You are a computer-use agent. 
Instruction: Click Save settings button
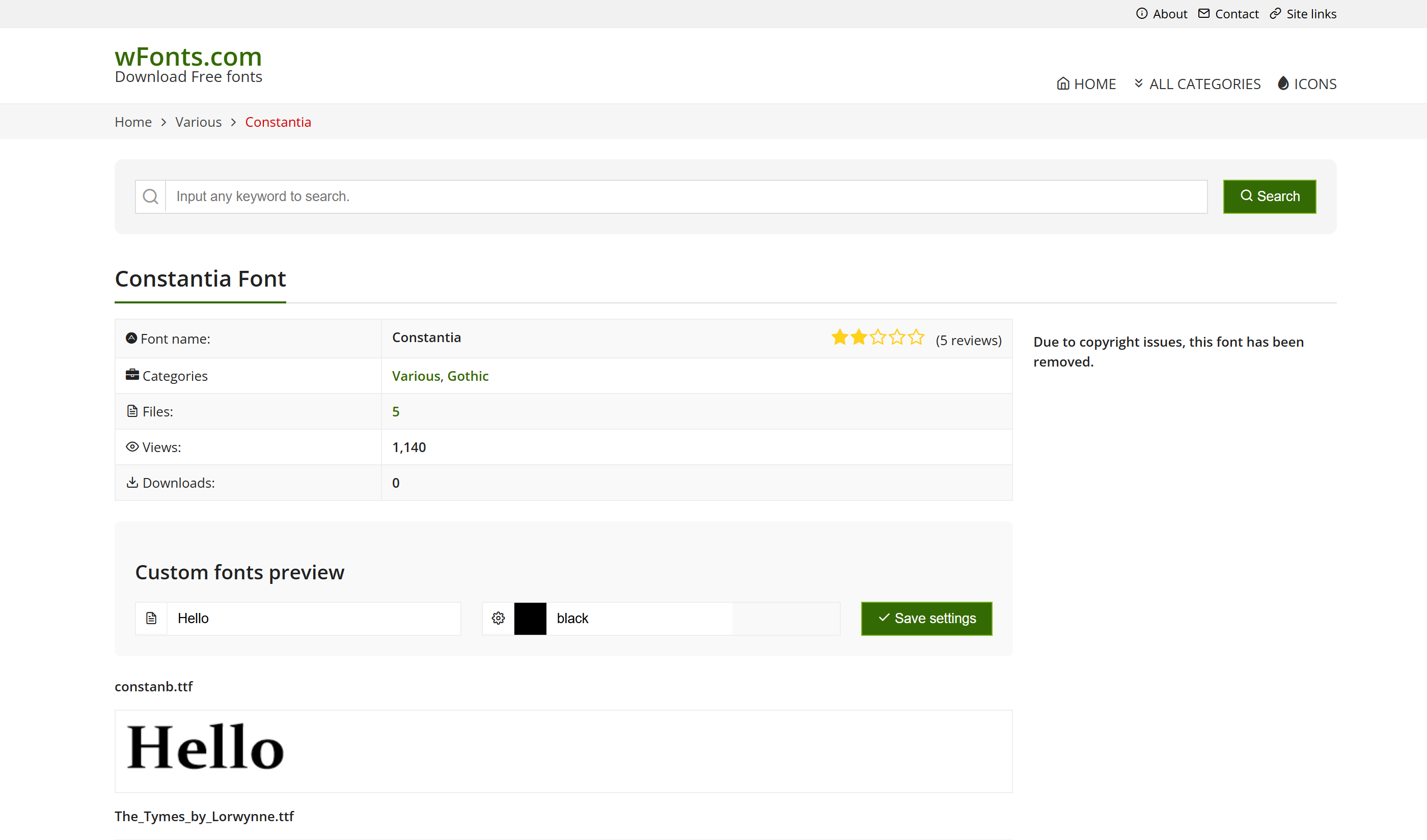pos(926,618)
